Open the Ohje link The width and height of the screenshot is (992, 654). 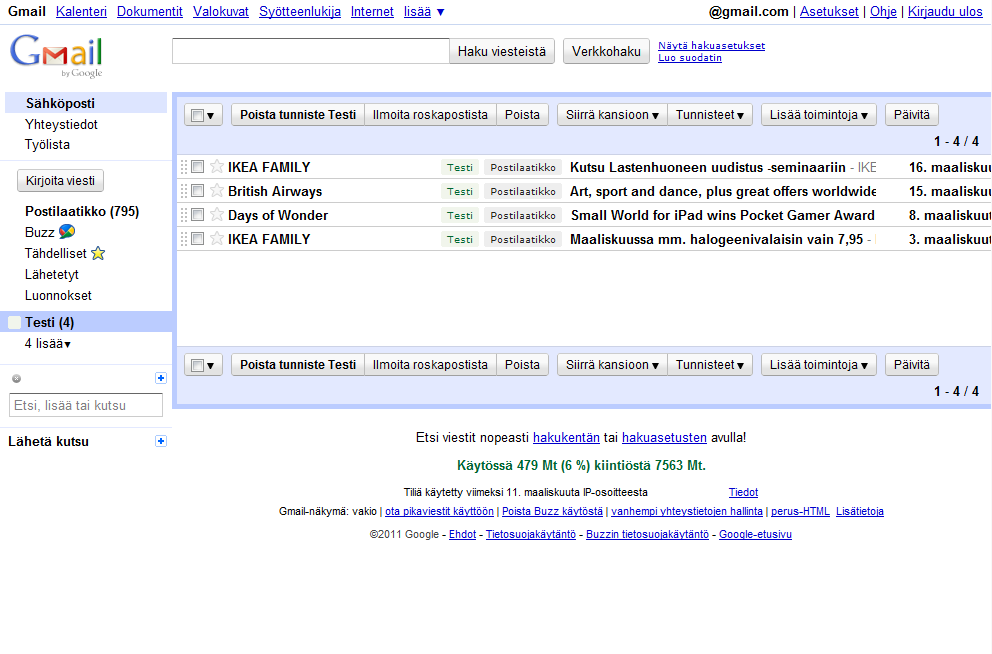[883, 11]
